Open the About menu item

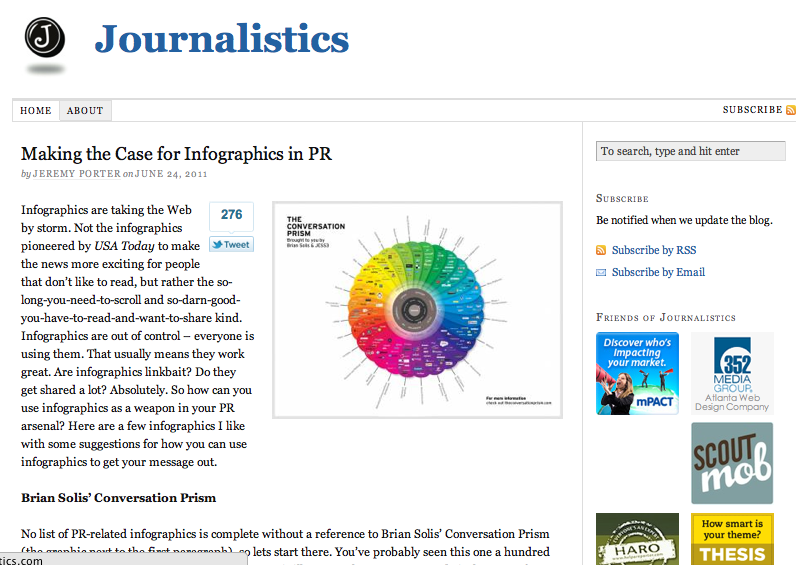coord(85,111)
